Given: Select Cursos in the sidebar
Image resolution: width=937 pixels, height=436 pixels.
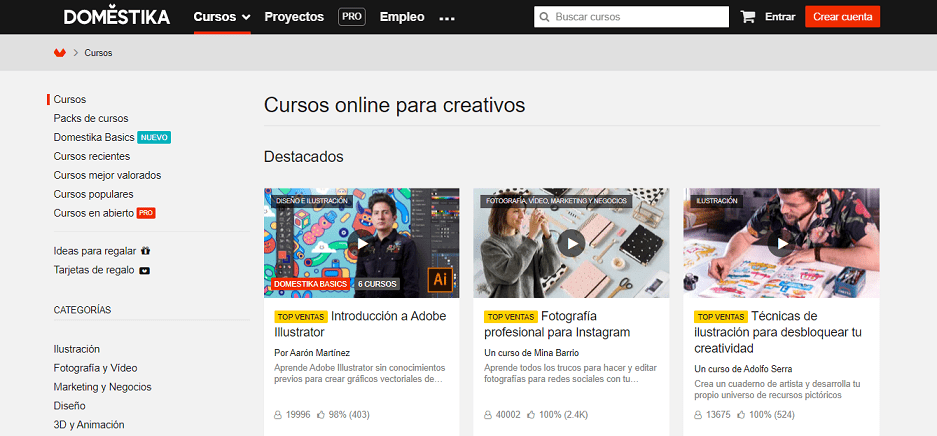Looking at the screenshot, I should click(x=70, y=99).
